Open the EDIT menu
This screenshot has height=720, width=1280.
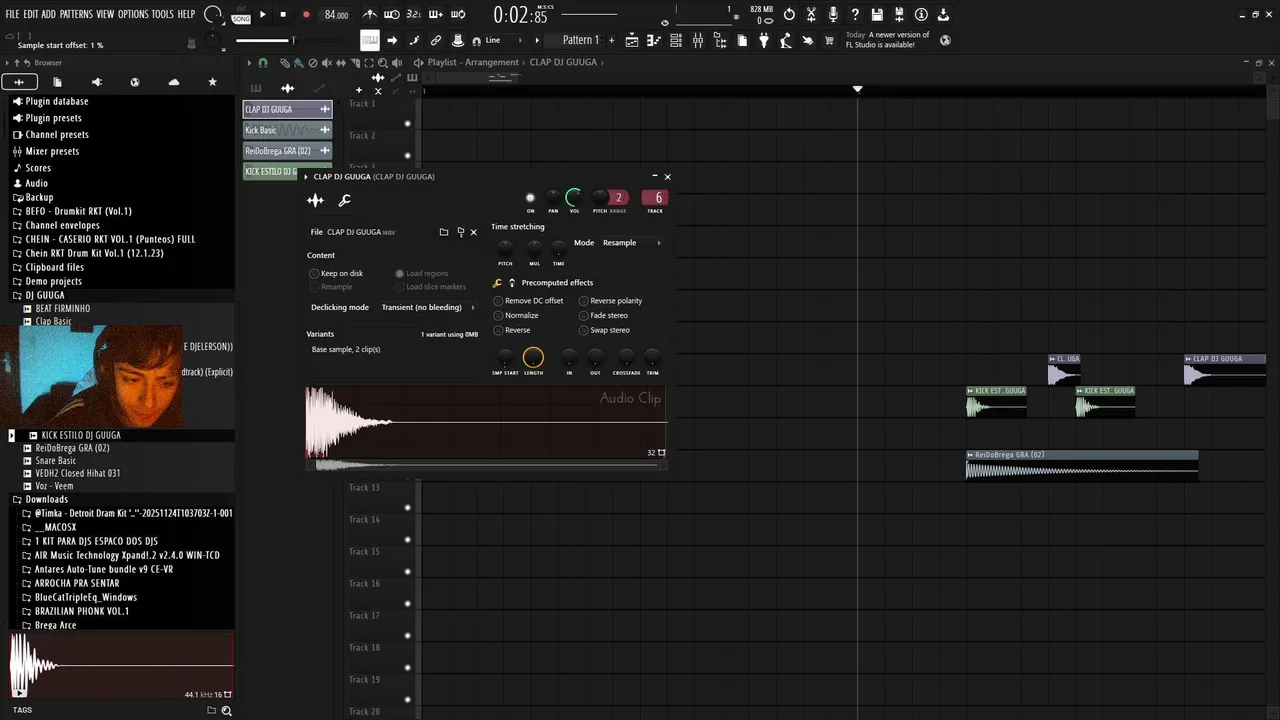pos(31,14)
